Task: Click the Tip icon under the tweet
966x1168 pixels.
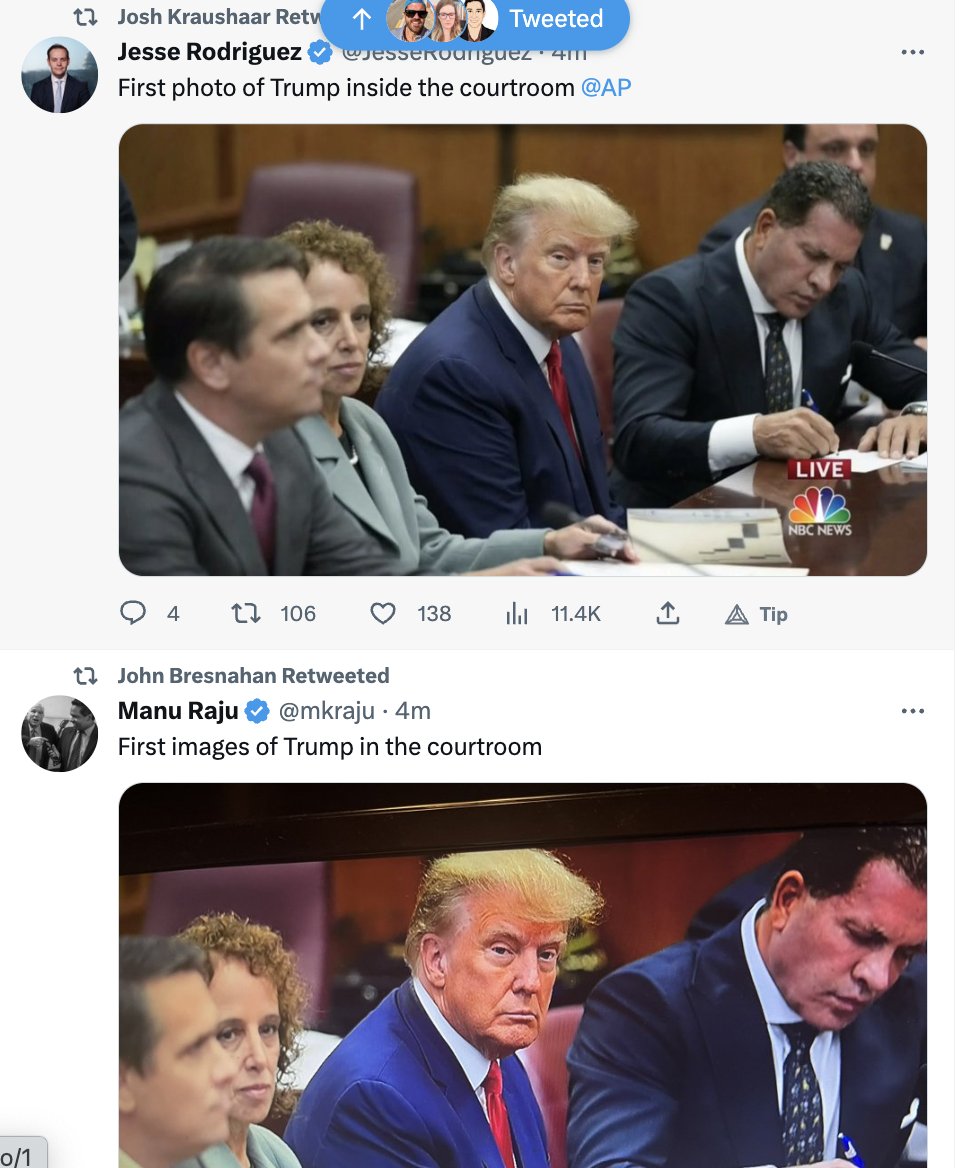Action: 737,614
